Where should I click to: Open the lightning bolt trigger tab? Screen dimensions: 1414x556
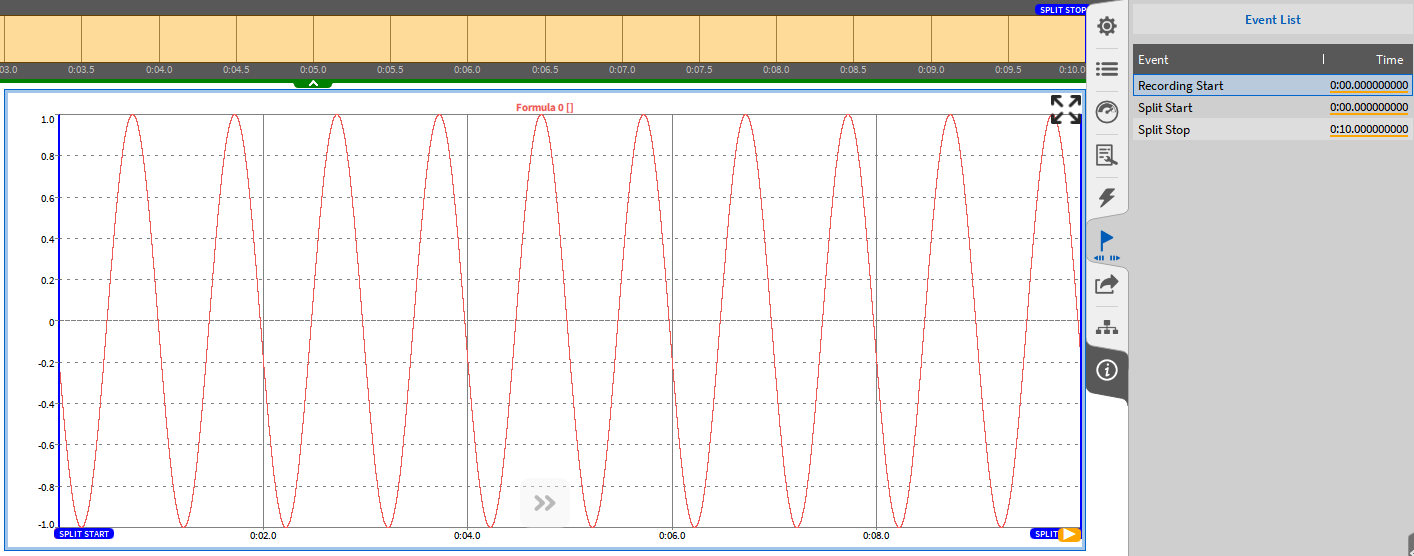click(1107, 198)
